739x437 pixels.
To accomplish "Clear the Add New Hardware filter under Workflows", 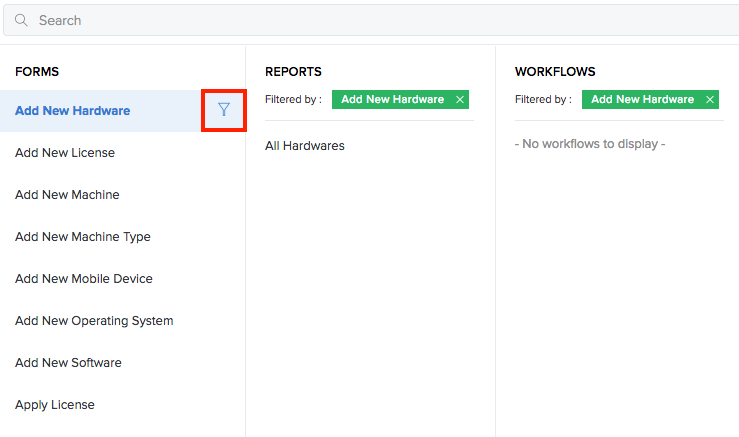I will (710, 99).
